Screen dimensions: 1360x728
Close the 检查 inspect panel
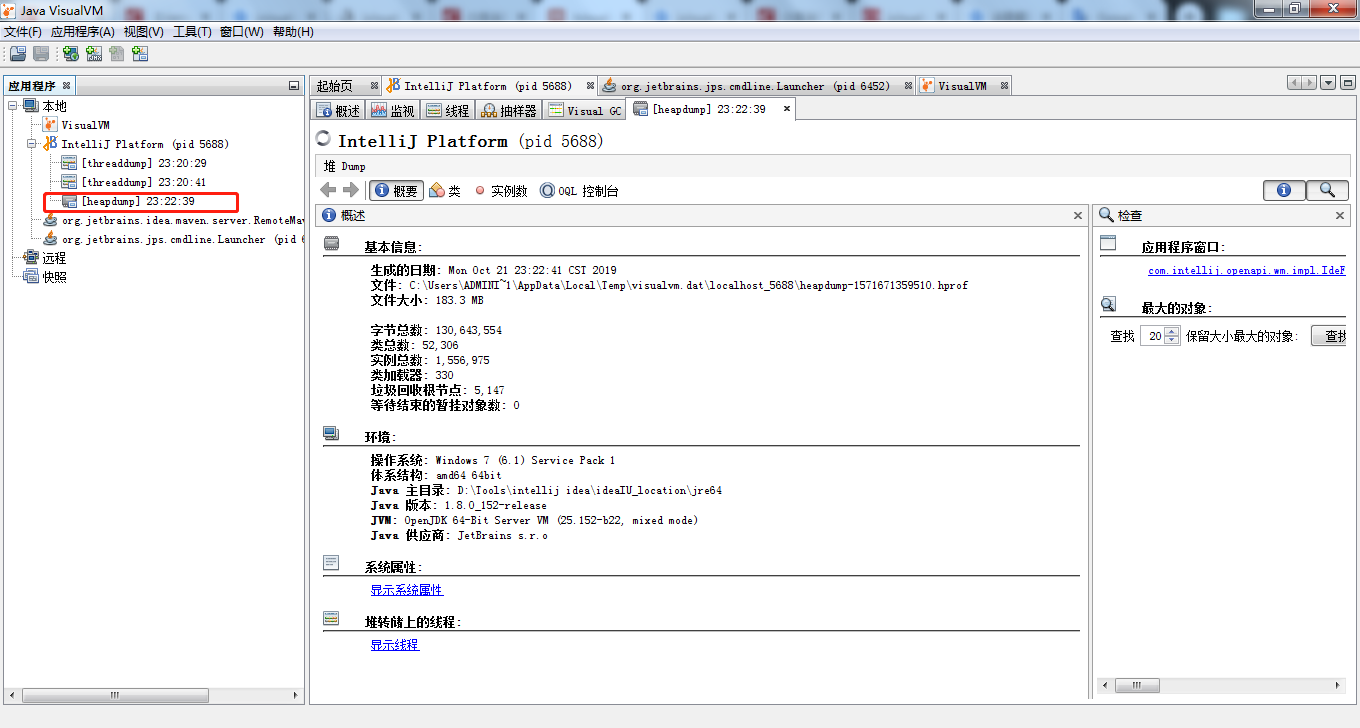[1341, 215]
